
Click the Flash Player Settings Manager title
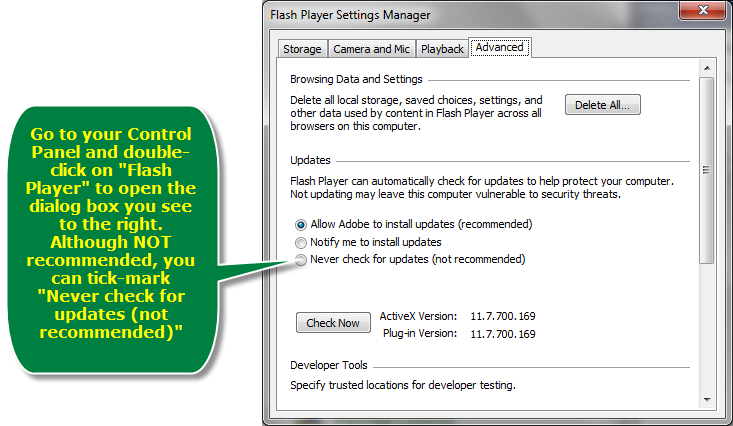click(350, 15)
